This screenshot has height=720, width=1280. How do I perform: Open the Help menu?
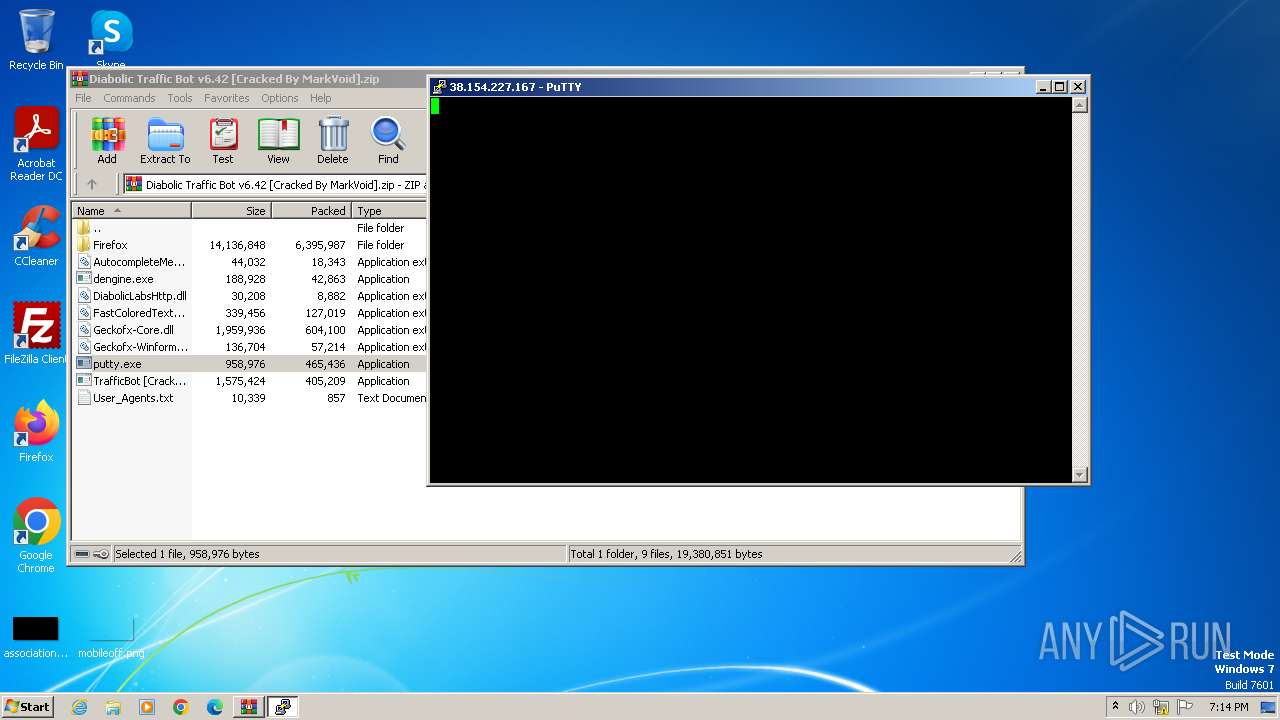(x=320, y=98)
